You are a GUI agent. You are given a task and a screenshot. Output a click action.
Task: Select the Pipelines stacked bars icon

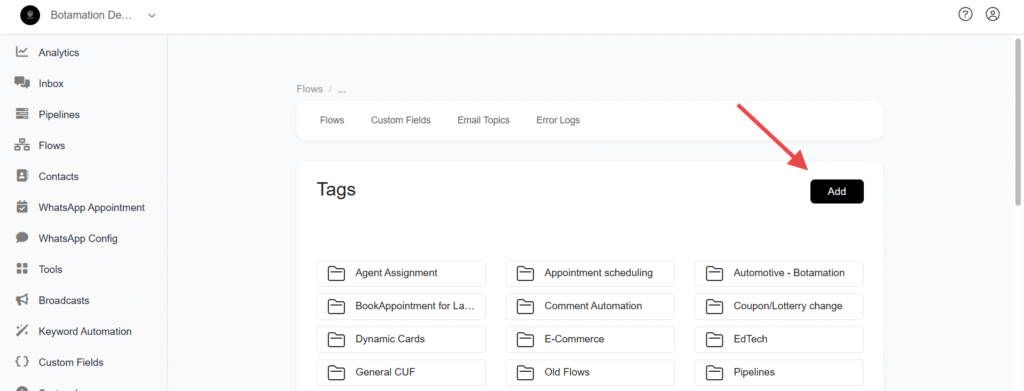point(22,114)
